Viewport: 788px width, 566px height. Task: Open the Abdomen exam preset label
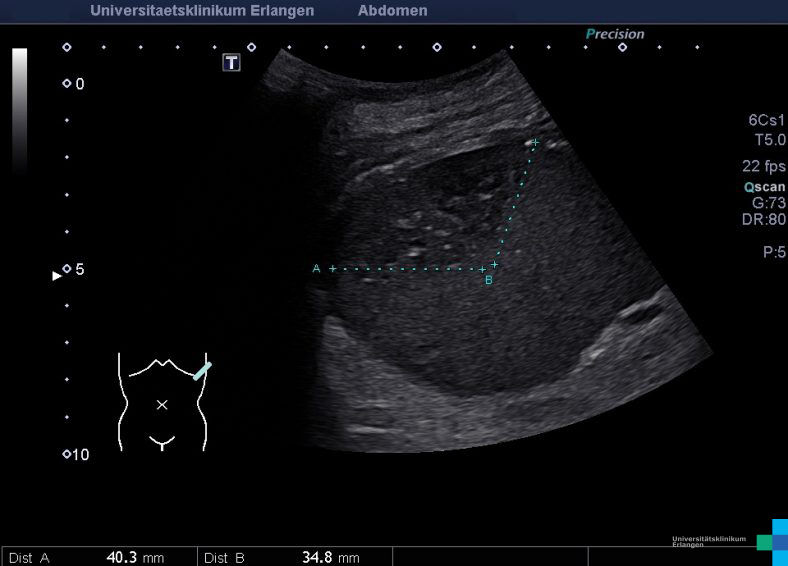tap(392, 11)
